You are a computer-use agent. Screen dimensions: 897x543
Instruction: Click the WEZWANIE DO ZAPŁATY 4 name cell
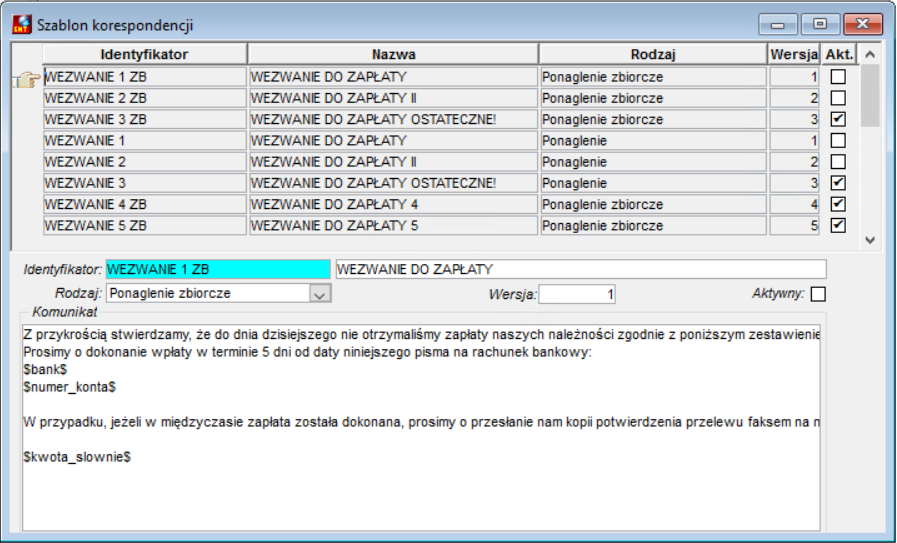(394, 204)
